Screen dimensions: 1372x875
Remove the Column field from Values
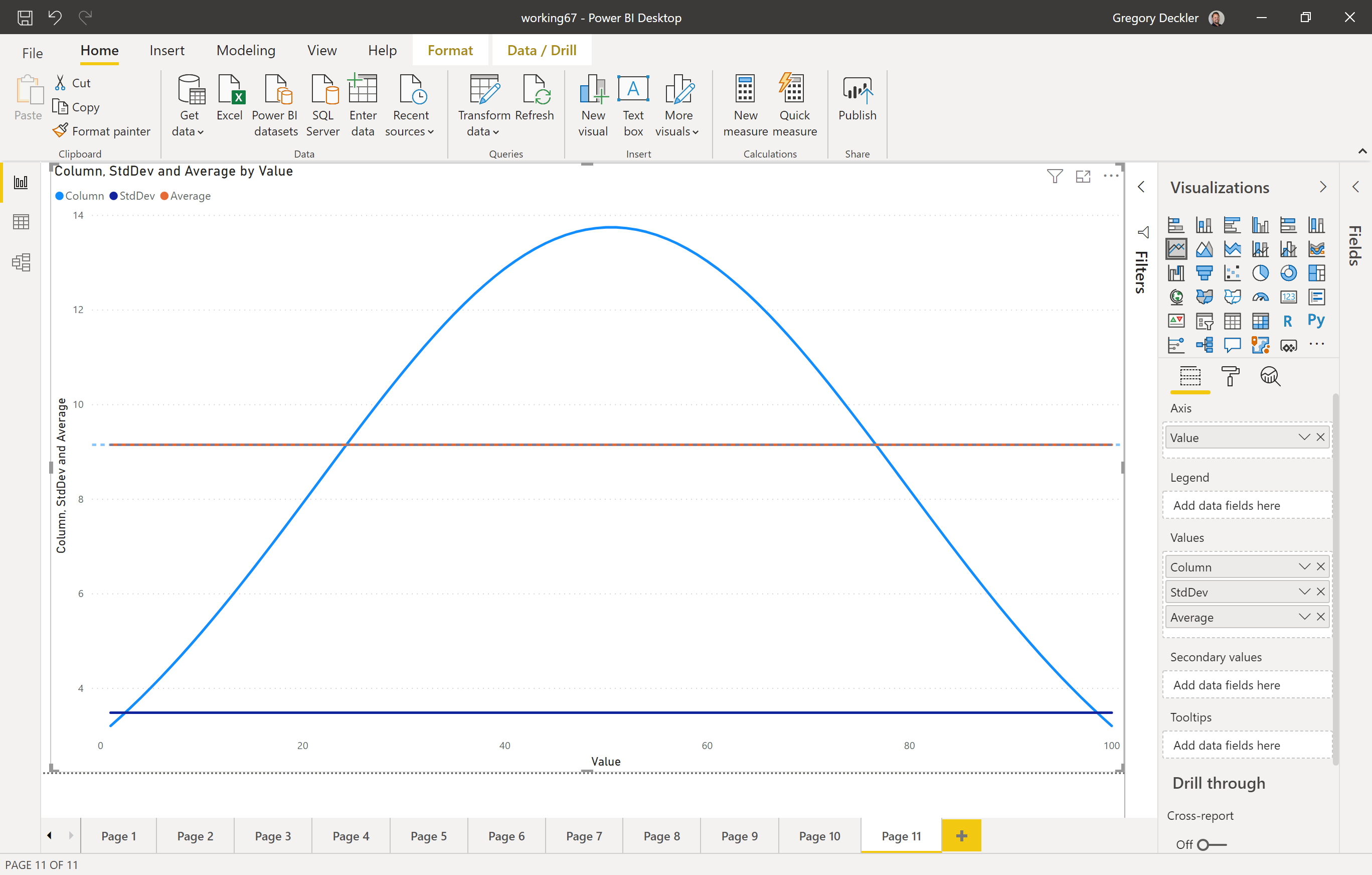coord(1321,566)
